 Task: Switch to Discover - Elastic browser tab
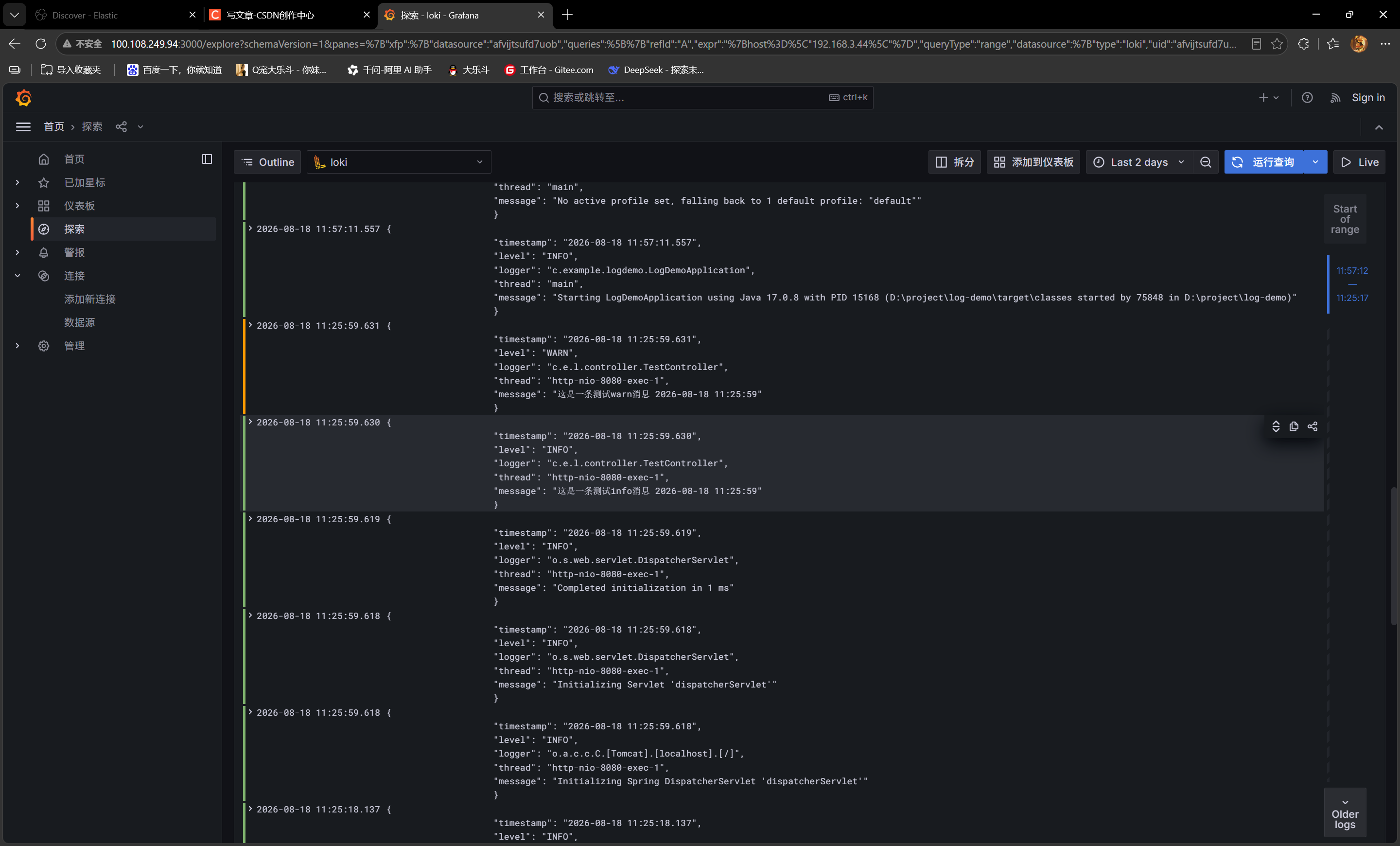[x=114, y=15]
